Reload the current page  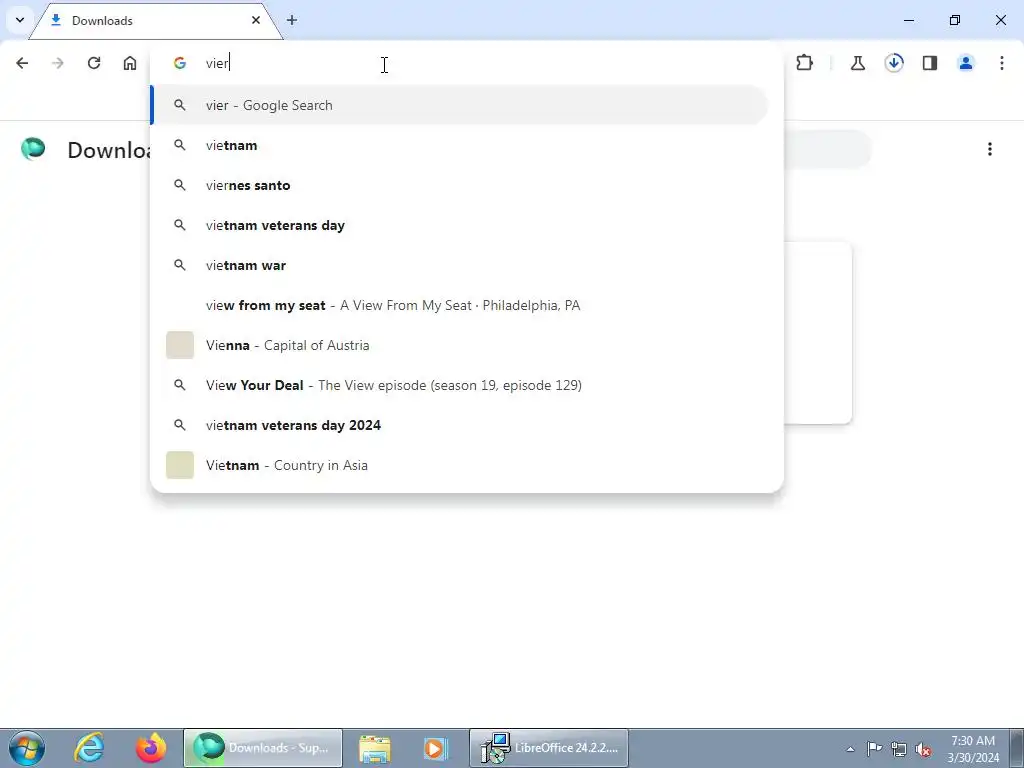click(94, 63)
